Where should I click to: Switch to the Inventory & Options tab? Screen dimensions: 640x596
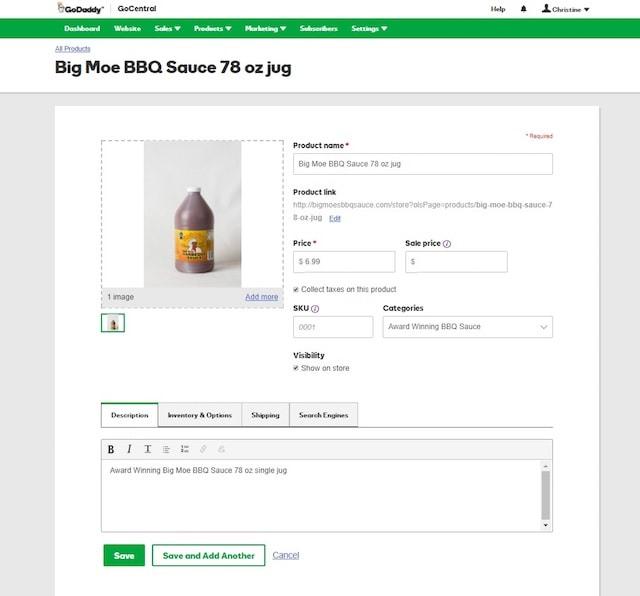[199, 415]
